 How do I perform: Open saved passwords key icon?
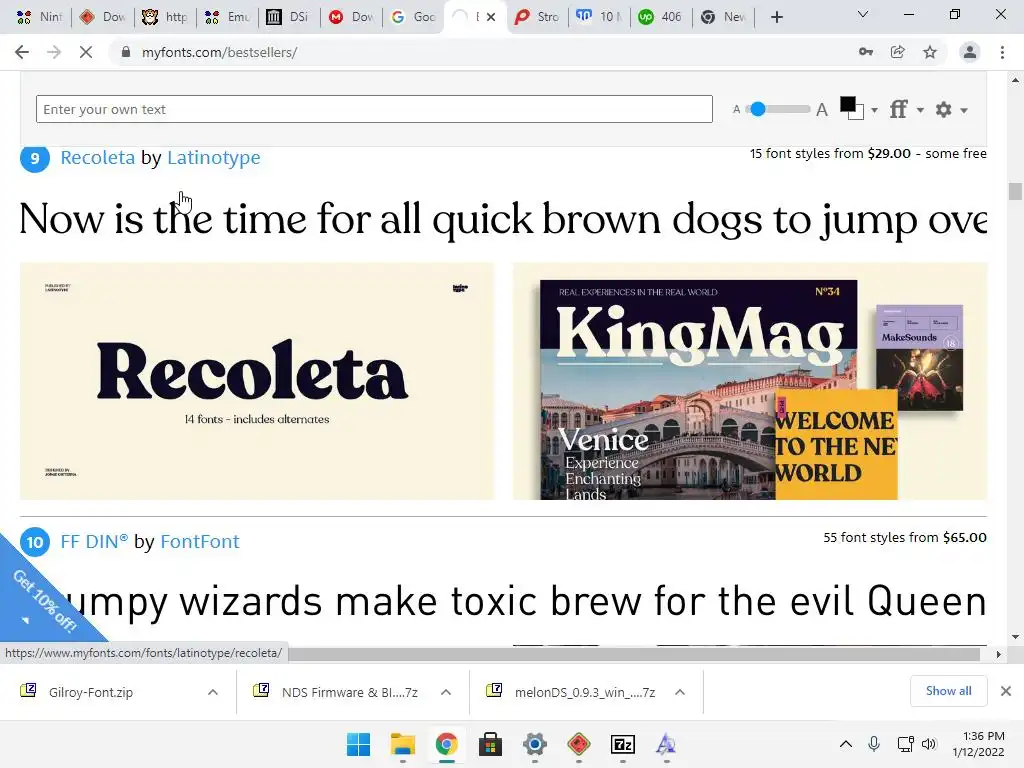866,52
